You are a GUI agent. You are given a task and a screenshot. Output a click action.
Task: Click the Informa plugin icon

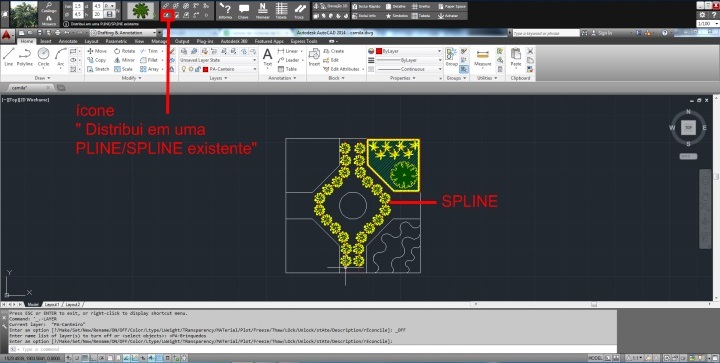tap(225, 11)
